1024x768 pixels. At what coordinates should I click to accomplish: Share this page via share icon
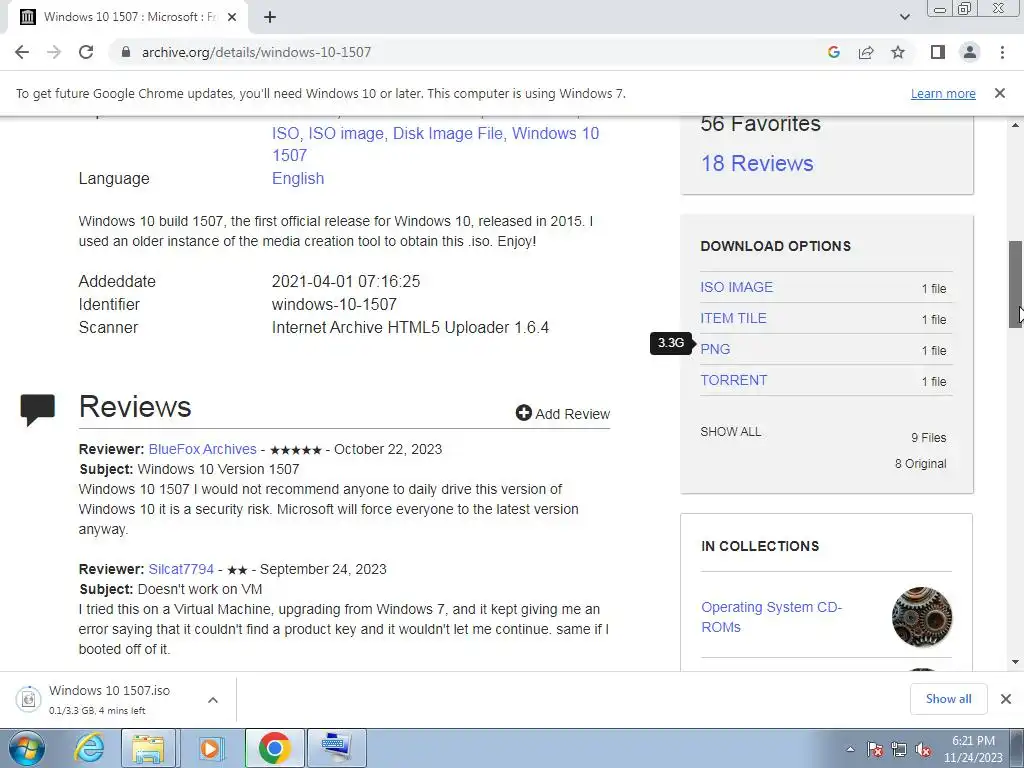tap(866, 52)
